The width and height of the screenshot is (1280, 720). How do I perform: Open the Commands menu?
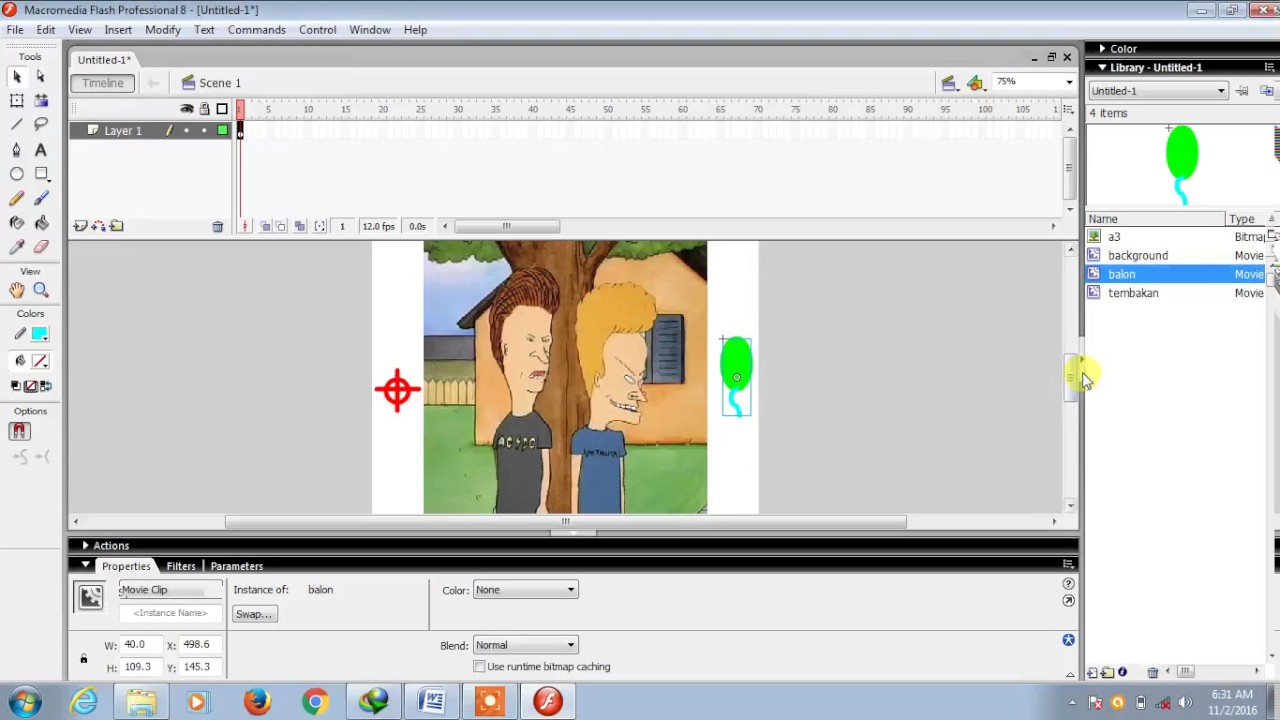click(257, 30)
